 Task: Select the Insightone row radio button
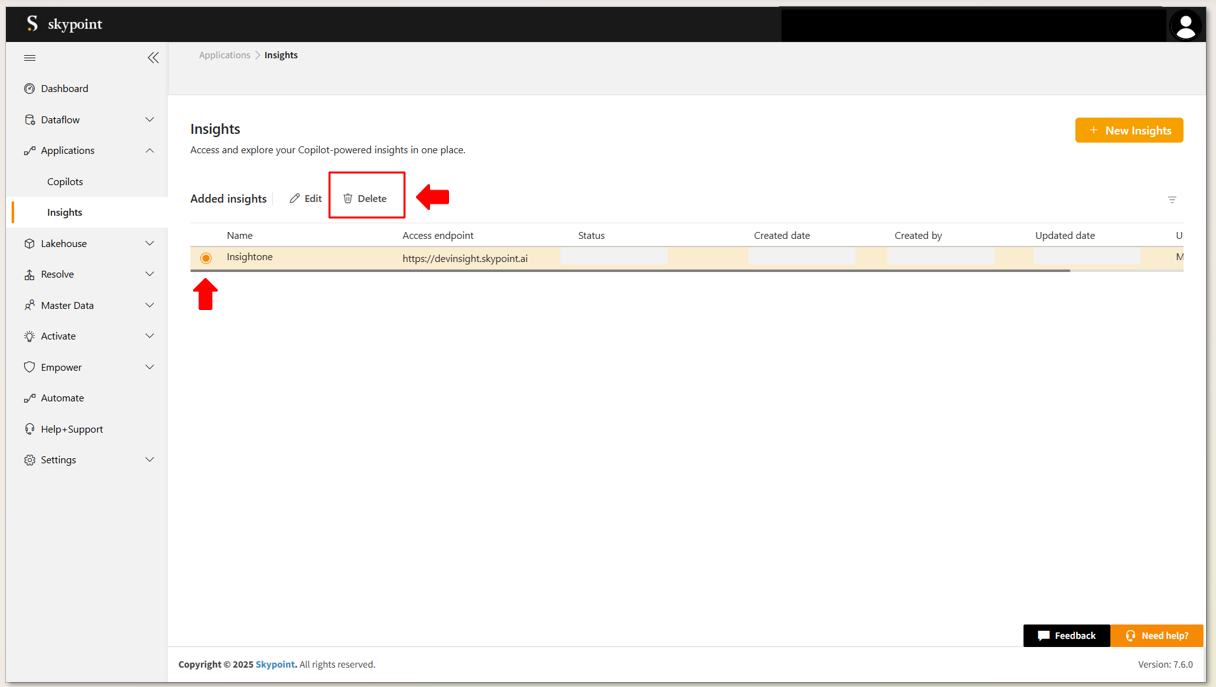[206, 258]
